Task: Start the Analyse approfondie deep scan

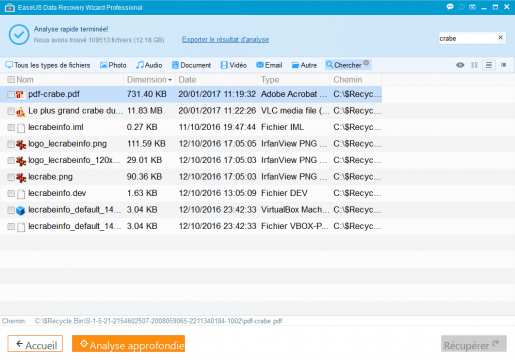Action: [x=128, y=344]
